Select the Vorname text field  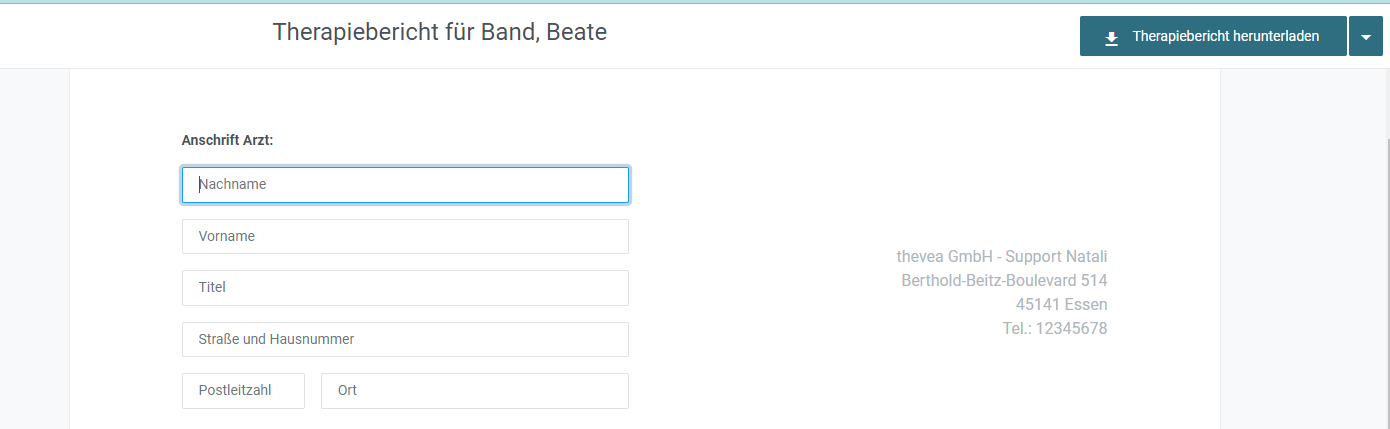click(x=405, y=236)
